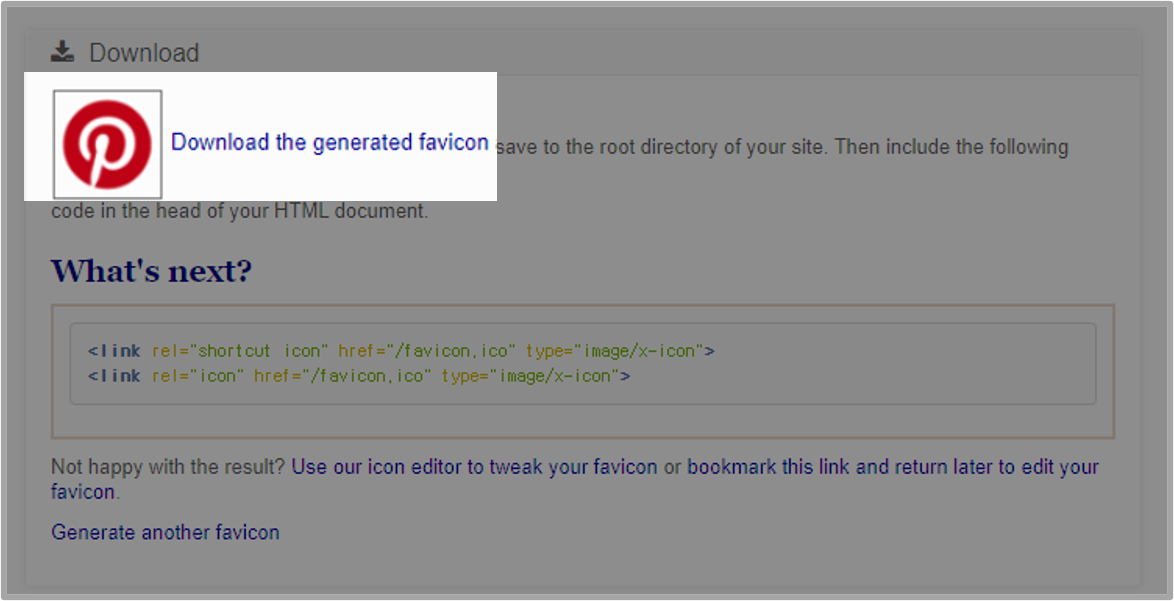Click the 'Not happy with the result?' text
1174x601 pixels.
click(168, 467)
